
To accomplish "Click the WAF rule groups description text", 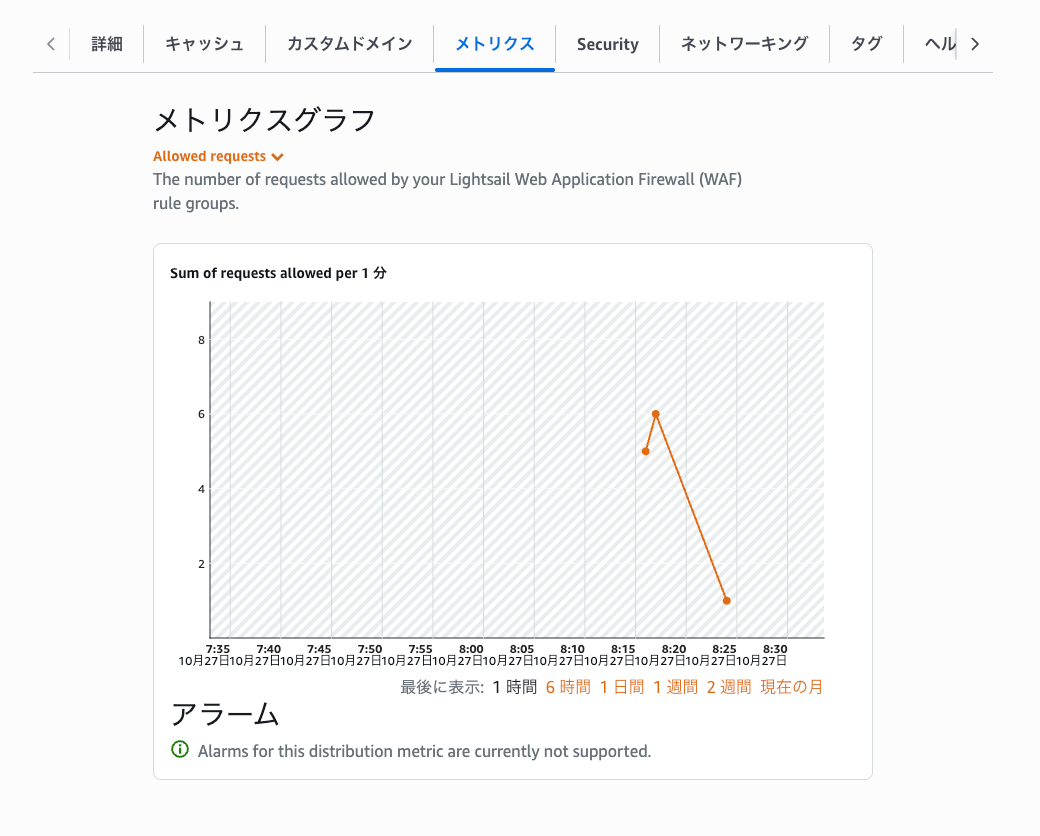I will 448,191.
